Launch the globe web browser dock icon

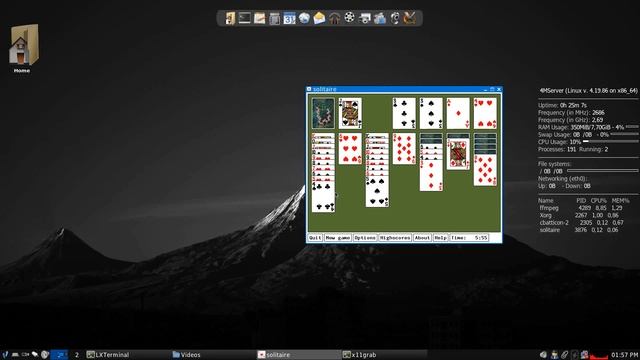pyautogui.click(x=304, y=18)
